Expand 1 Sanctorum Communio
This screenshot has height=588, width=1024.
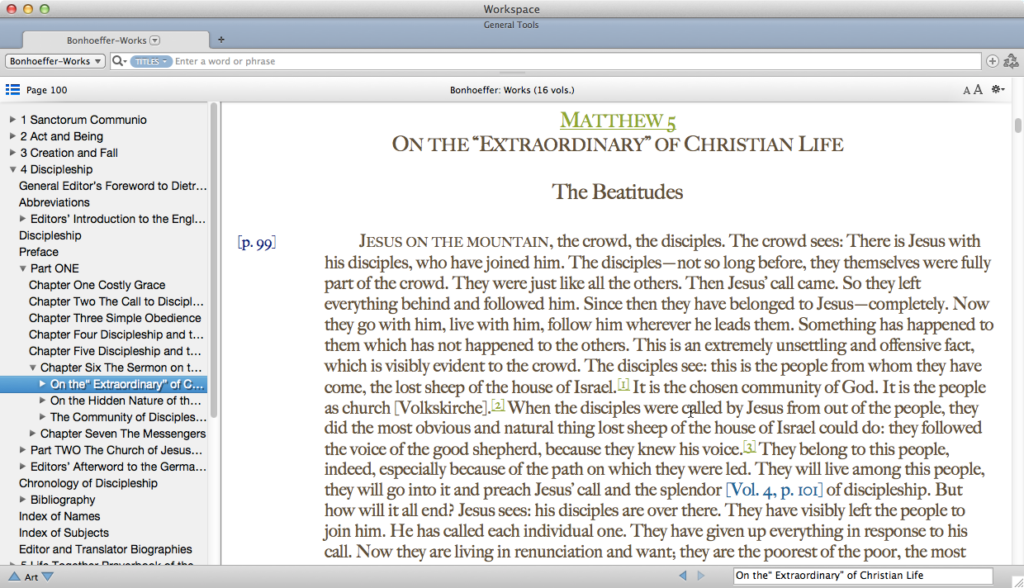coord(12,120)
